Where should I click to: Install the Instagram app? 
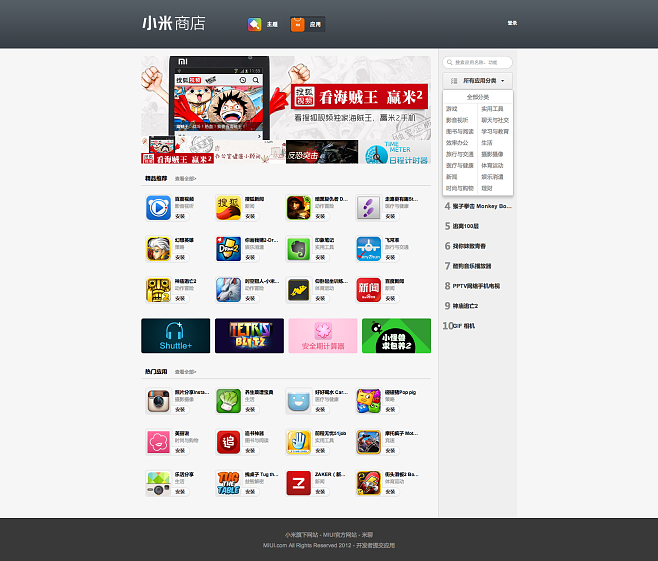point(180,410)
